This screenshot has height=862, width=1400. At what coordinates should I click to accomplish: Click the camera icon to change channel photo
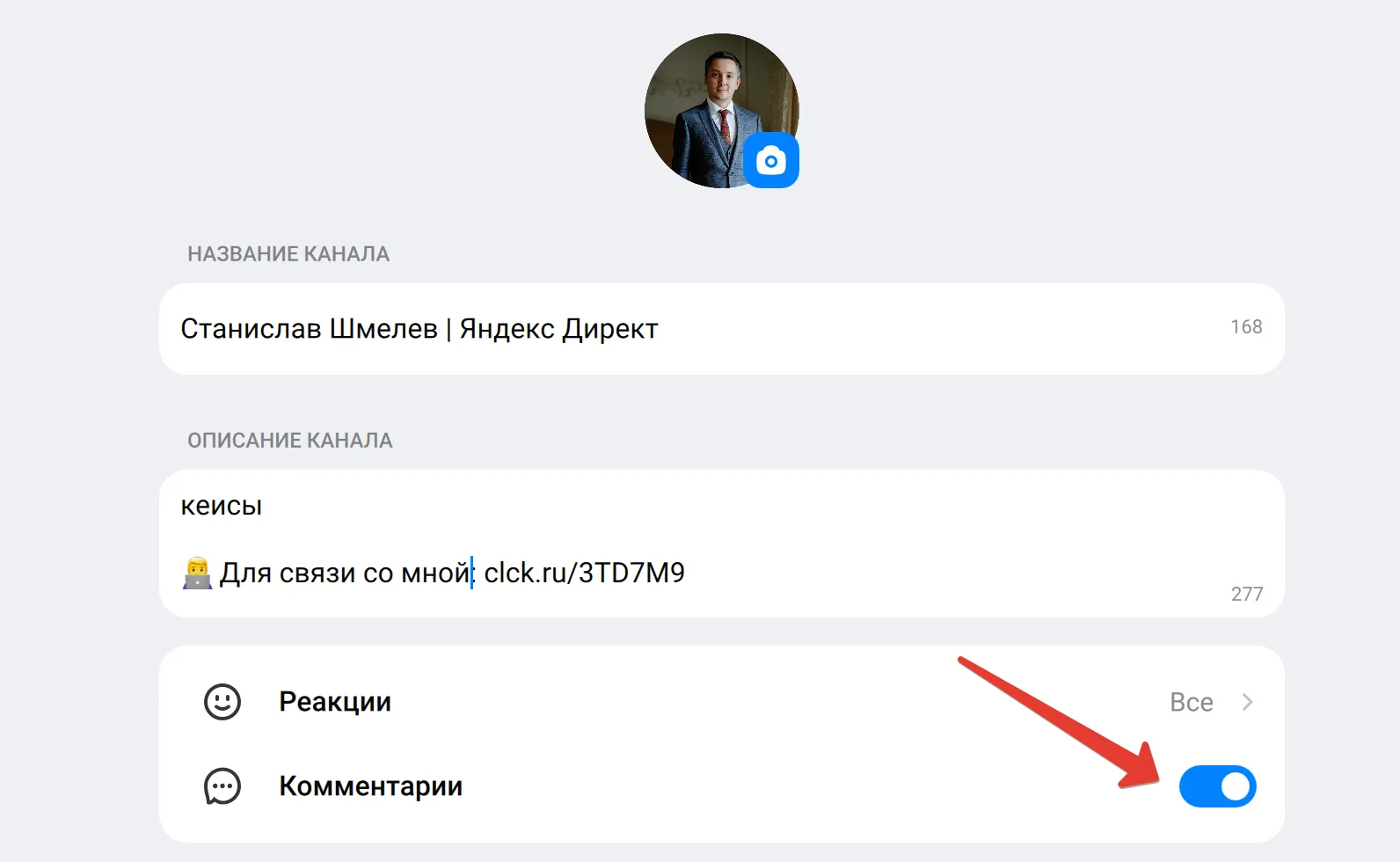771,161
